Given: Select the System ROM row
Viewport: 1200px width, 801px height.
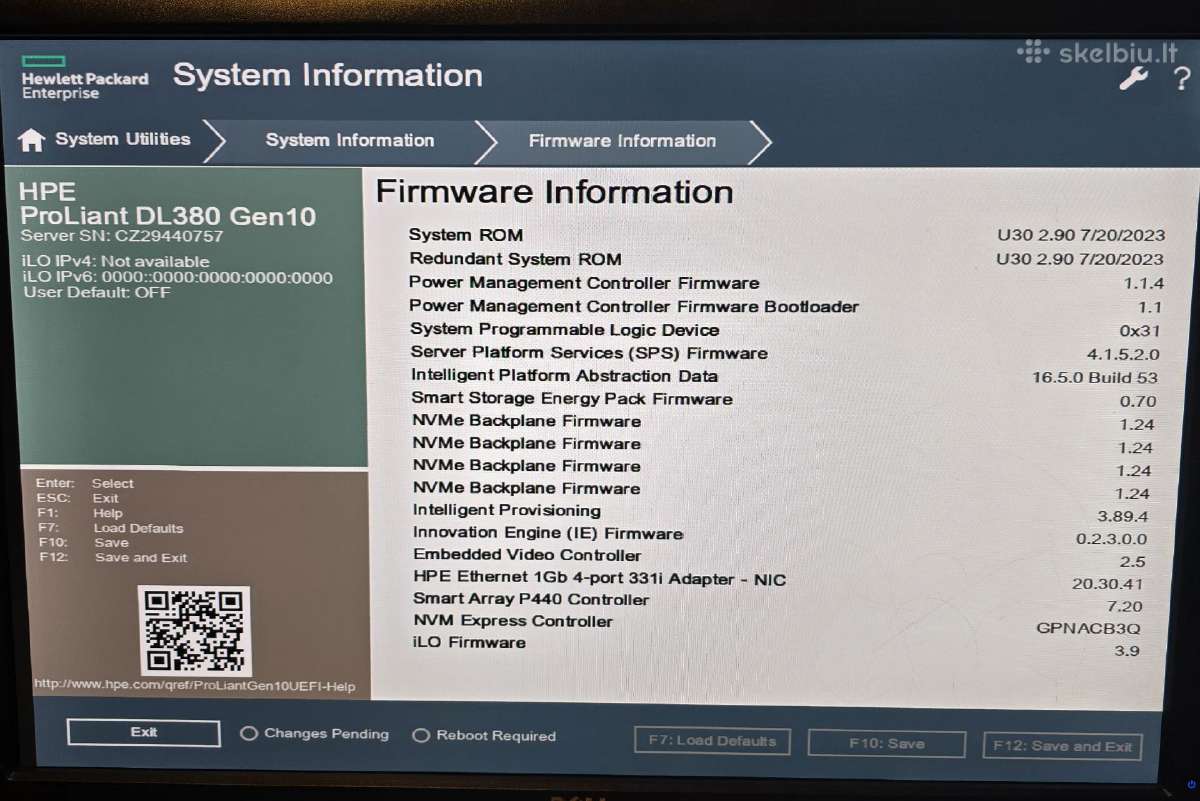Looking at the screenshot, I should point(787,235).
